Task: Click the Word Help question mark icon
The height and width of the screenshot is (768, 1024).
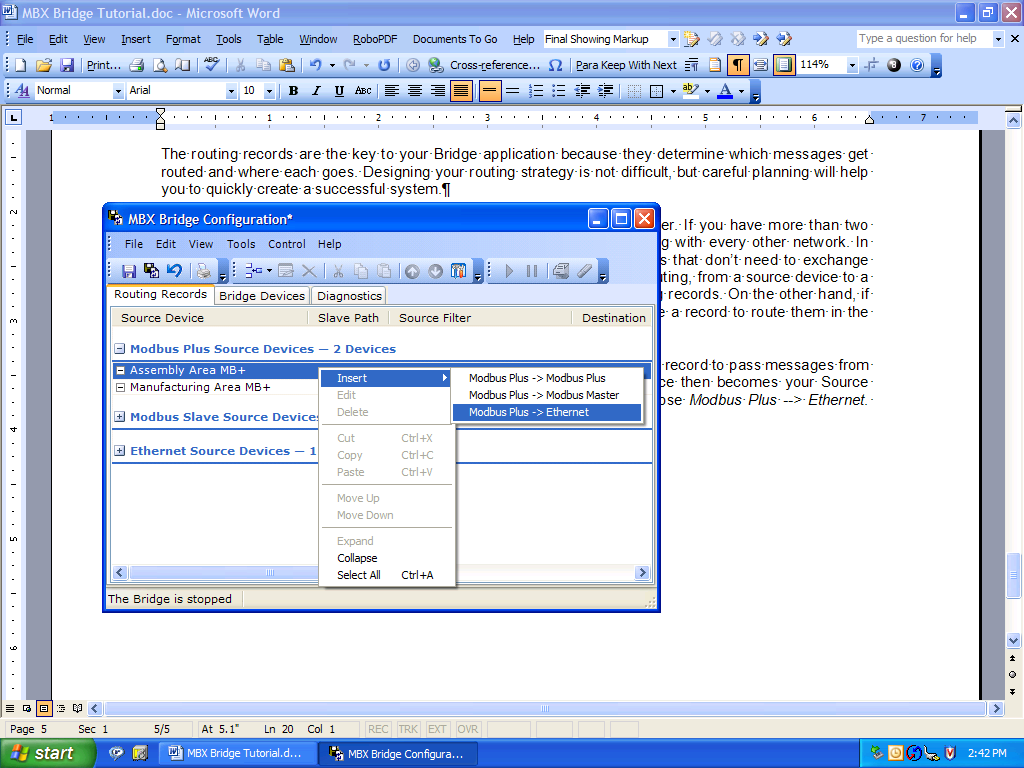Action: (x=917, y=65)
